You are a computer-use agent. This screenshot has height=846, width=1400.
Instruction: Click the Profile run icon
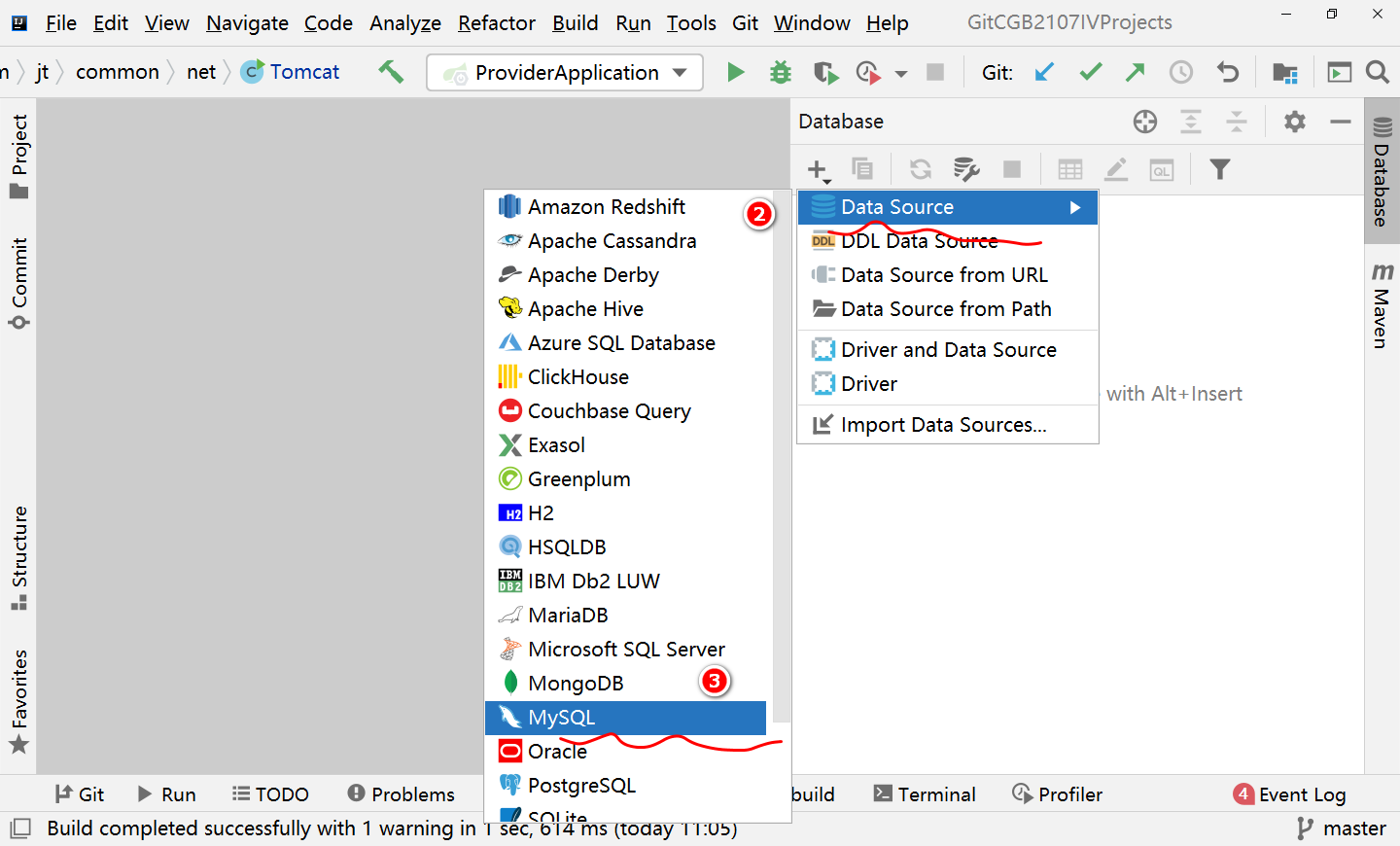(x=867, y=72)
